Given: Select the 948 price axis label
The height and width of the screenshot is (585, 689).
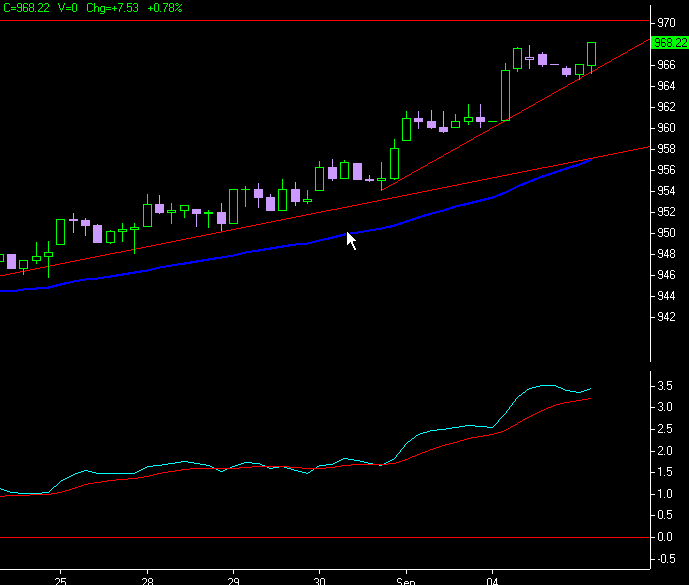Looking at the screenshot, I should tap(666, 254).
